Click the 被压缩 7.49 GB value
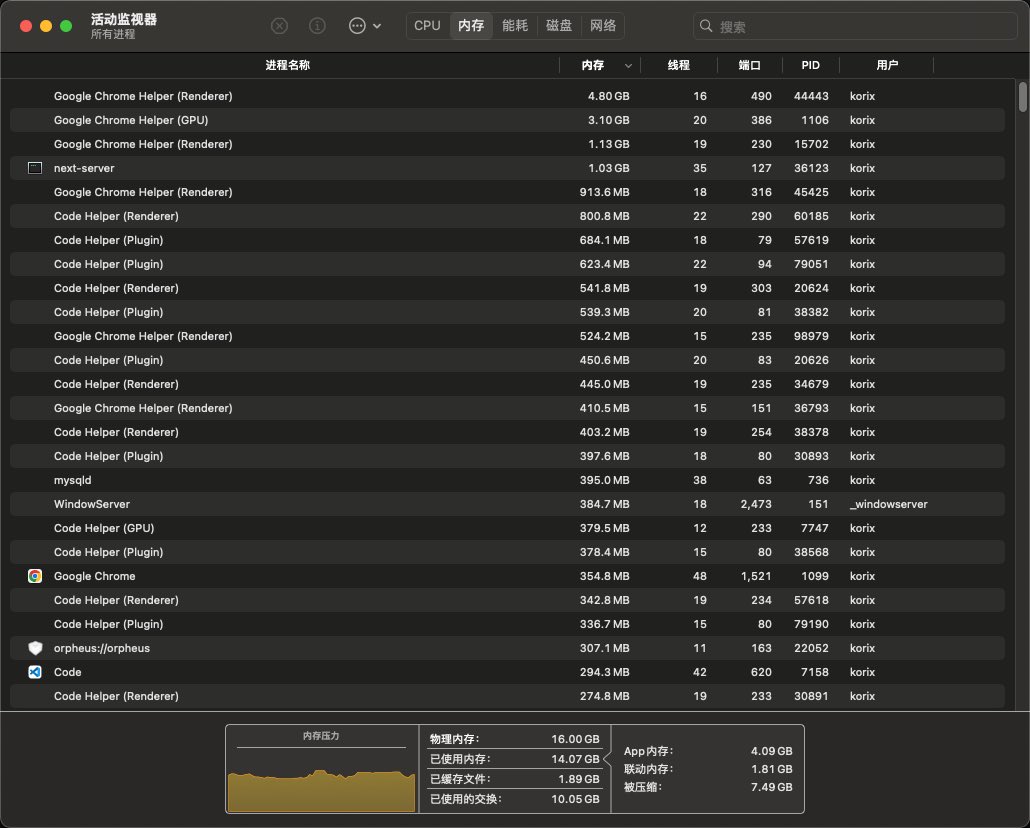 point(771,787)
